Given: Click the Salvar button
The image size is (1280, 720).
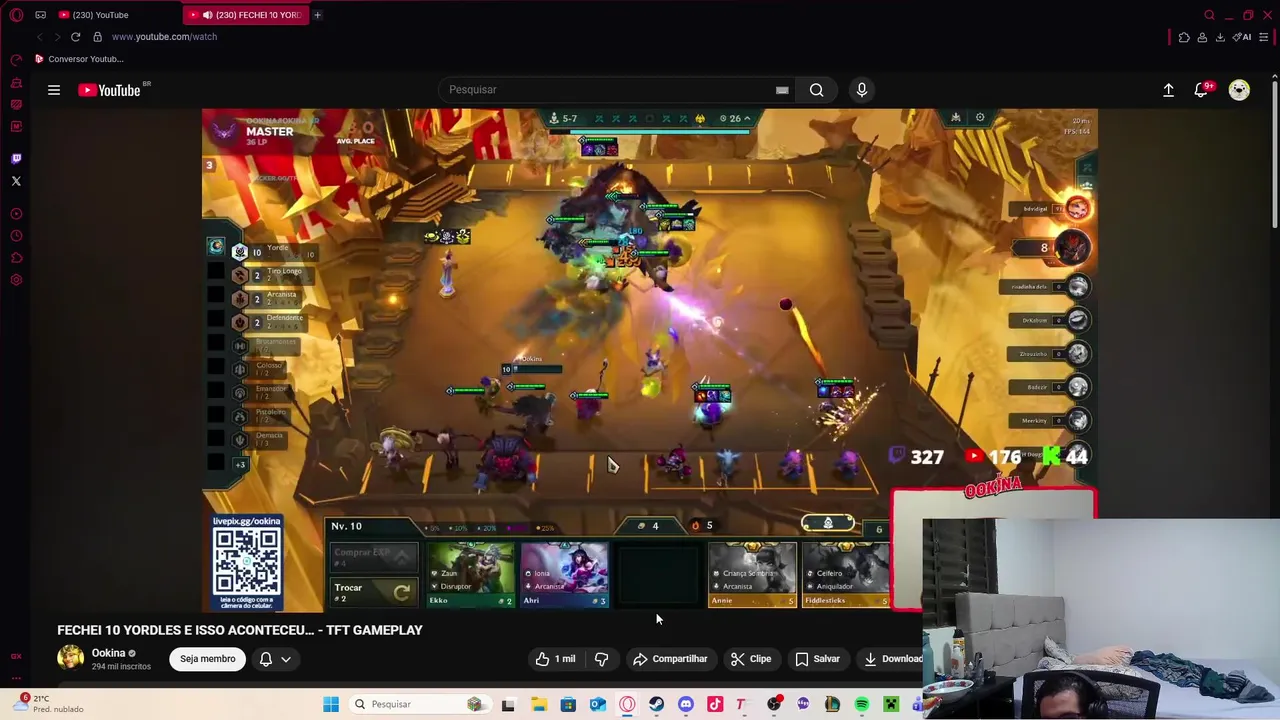Looking at the screenshot, I should [x=817, y=659].
